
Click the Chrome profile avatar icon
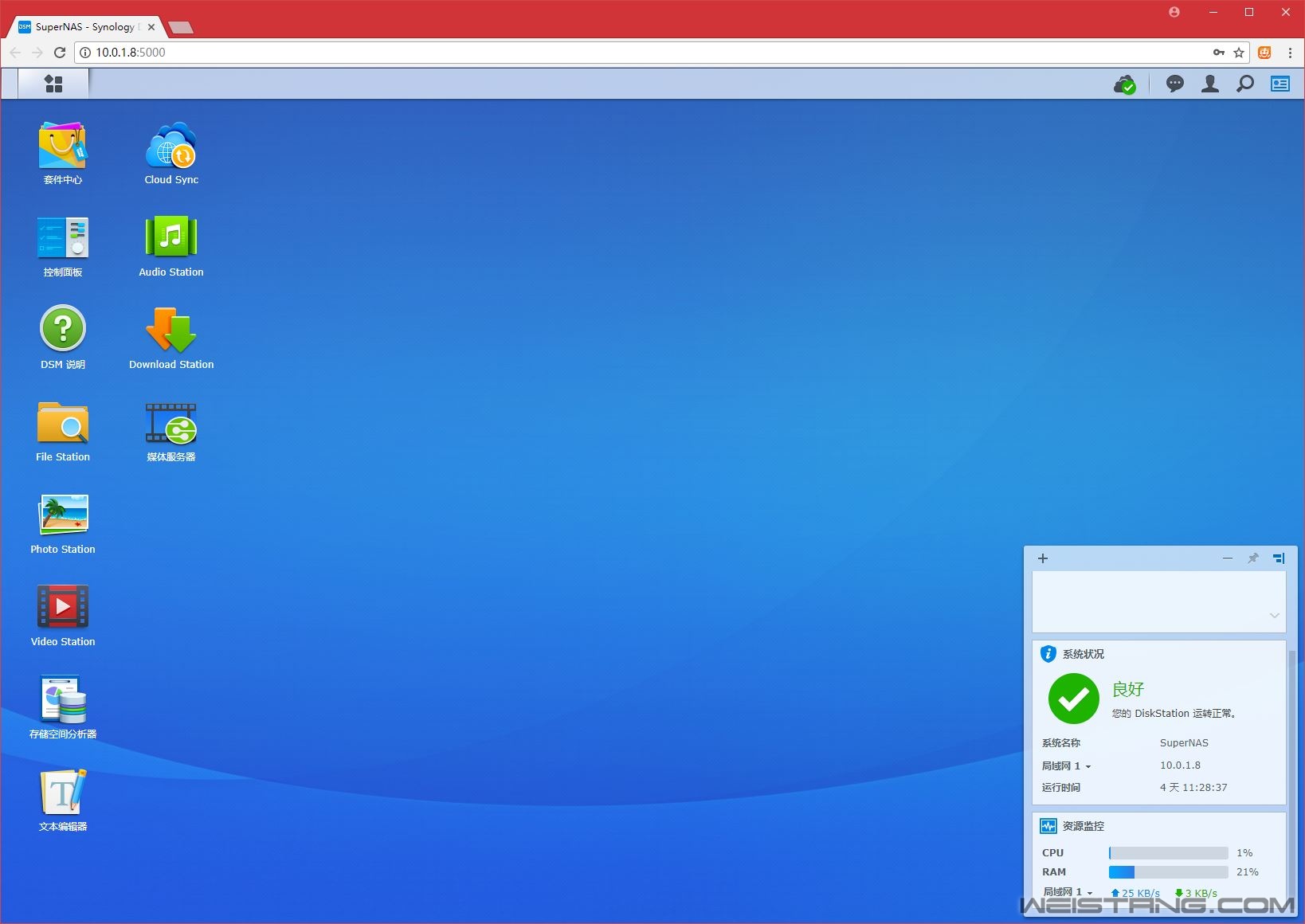(x=1174, y=12)
